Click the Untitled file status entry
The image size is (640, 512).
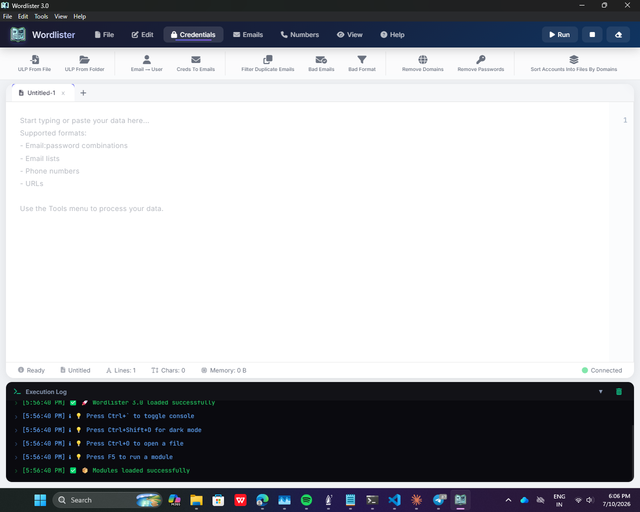(75, 370)
